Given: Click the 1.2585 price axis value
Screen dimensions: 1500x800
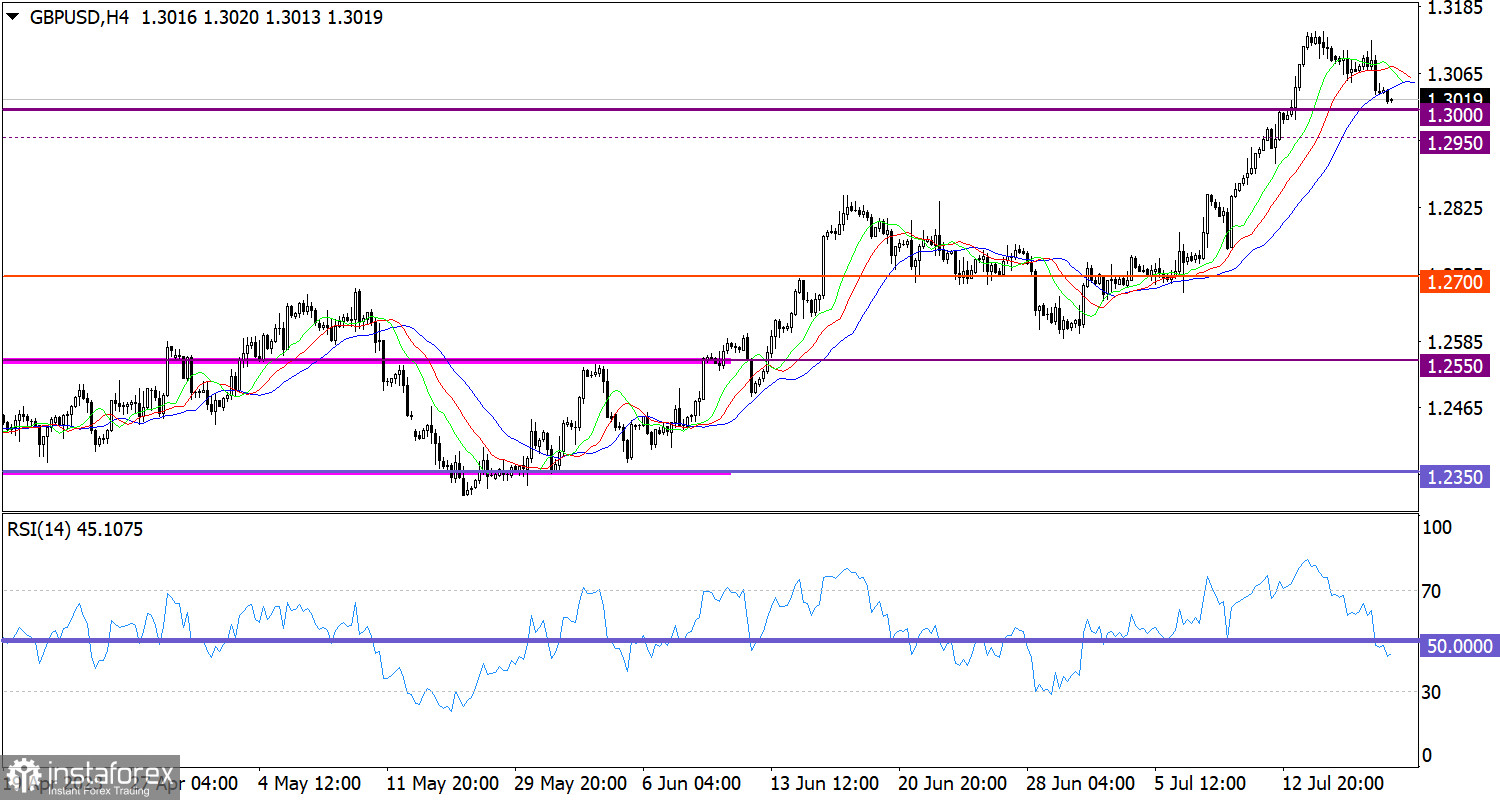Looking at the screenshot, I should [1455, 342].
